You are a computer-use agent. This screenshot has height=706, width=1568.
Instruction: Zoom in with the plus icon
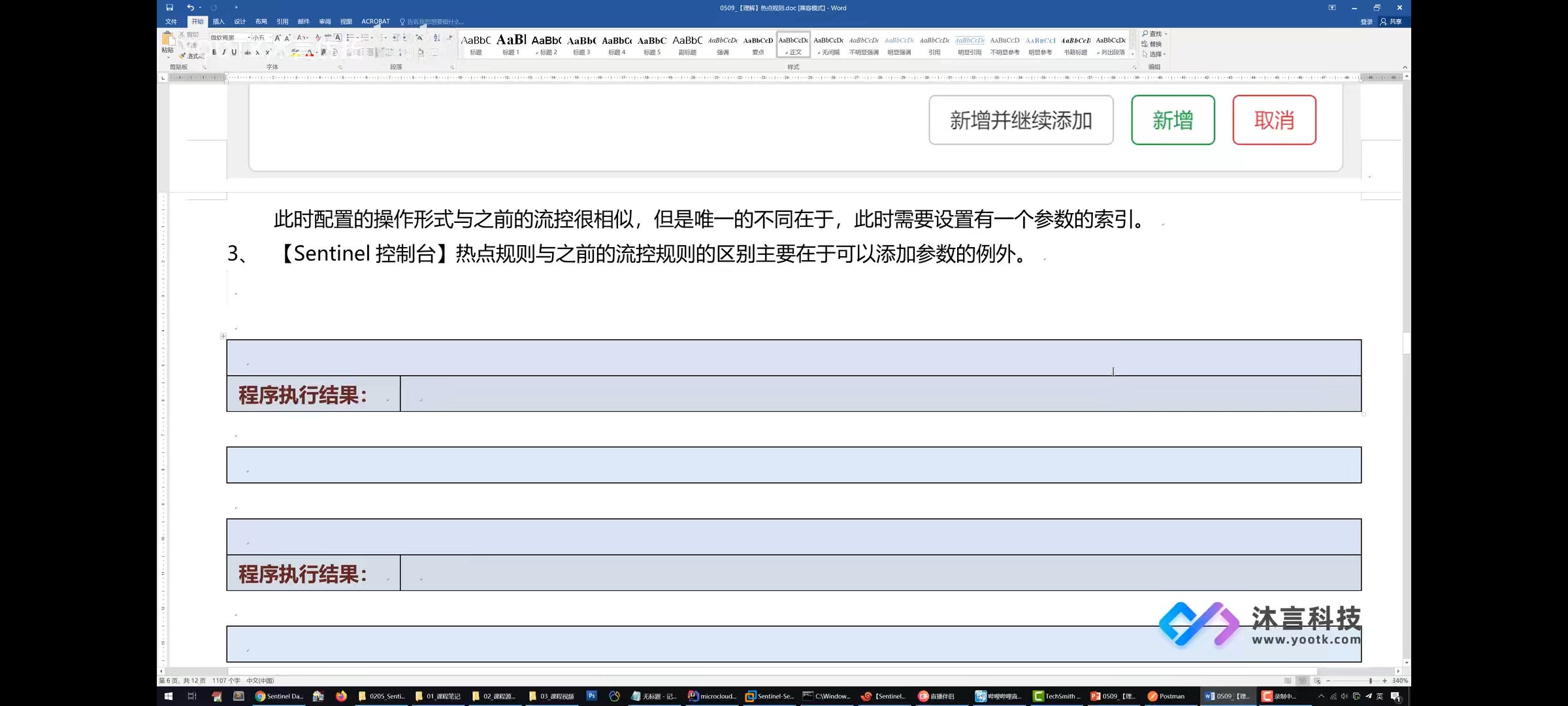point(1384,681)
